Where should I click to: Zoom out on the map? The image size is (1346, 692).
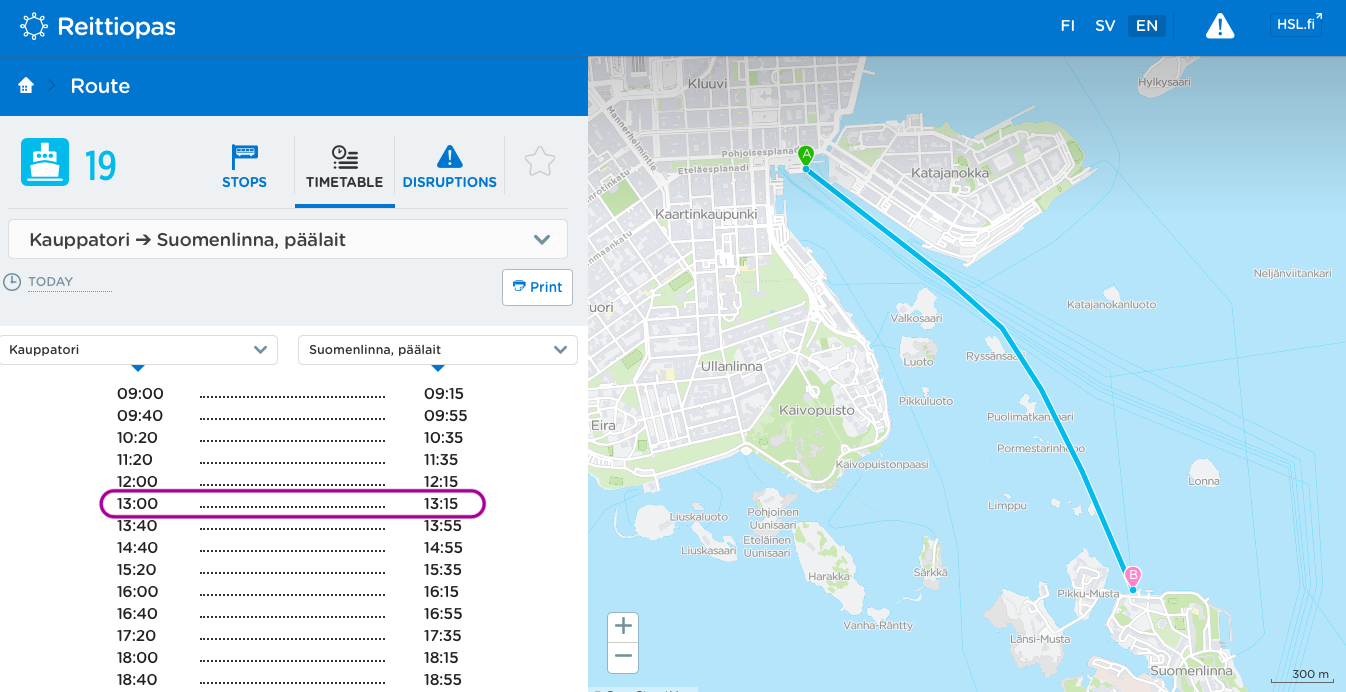pos(623,657)
